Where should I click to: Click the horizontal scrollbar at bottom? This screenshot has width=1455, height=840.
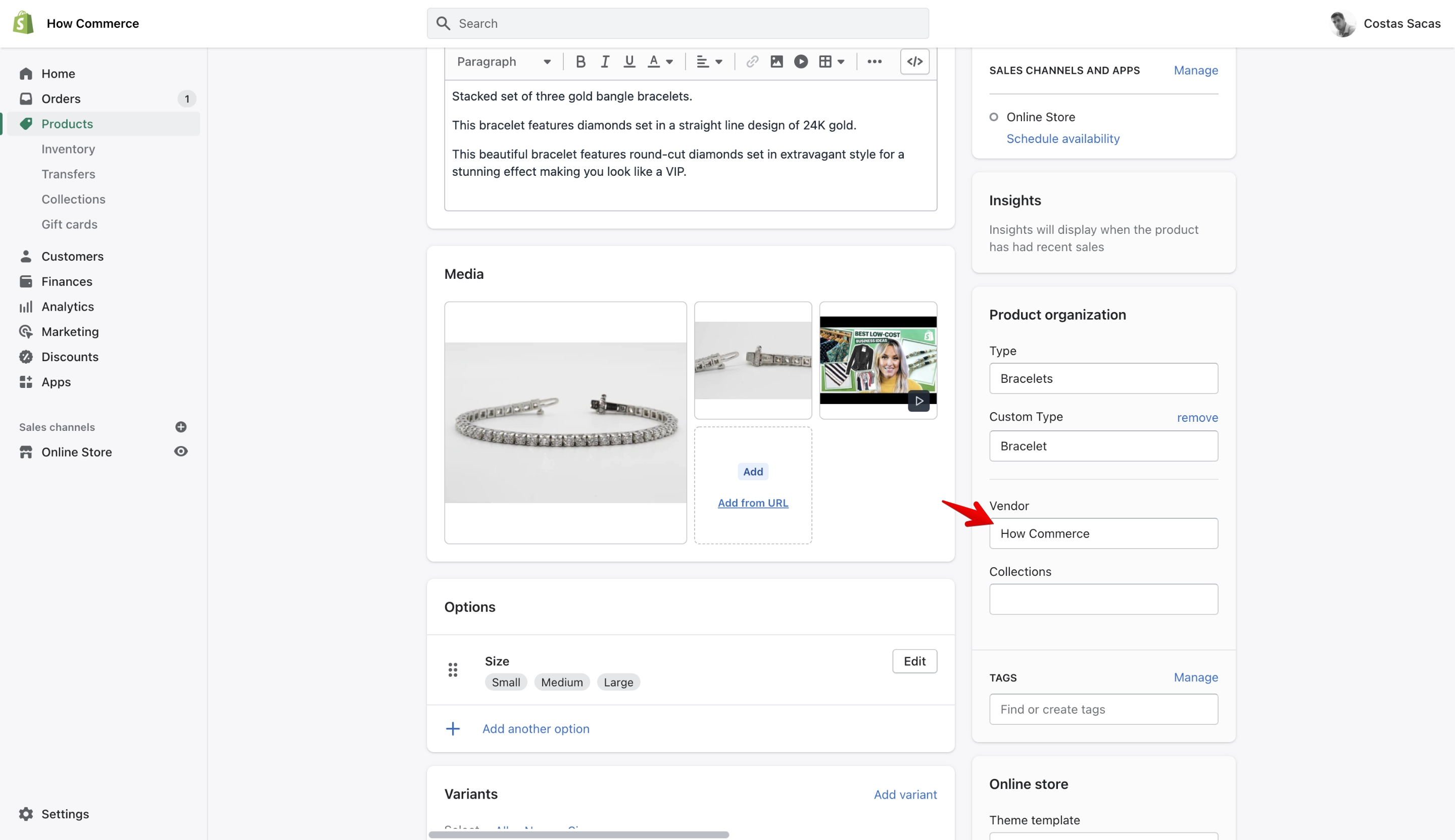click(x=578, y=834)
